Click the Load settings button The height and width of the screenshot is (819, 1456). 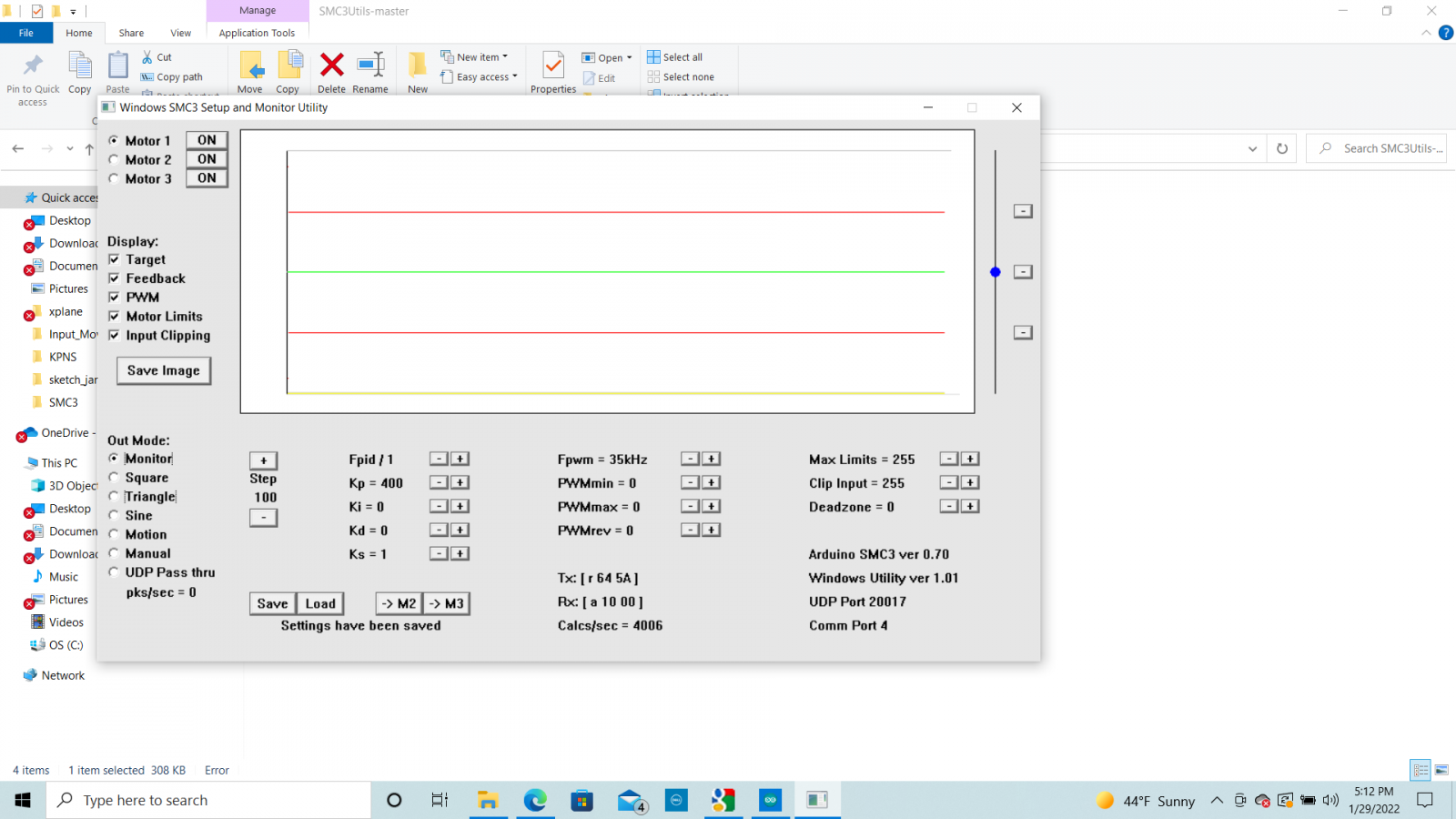coord(320,603)
